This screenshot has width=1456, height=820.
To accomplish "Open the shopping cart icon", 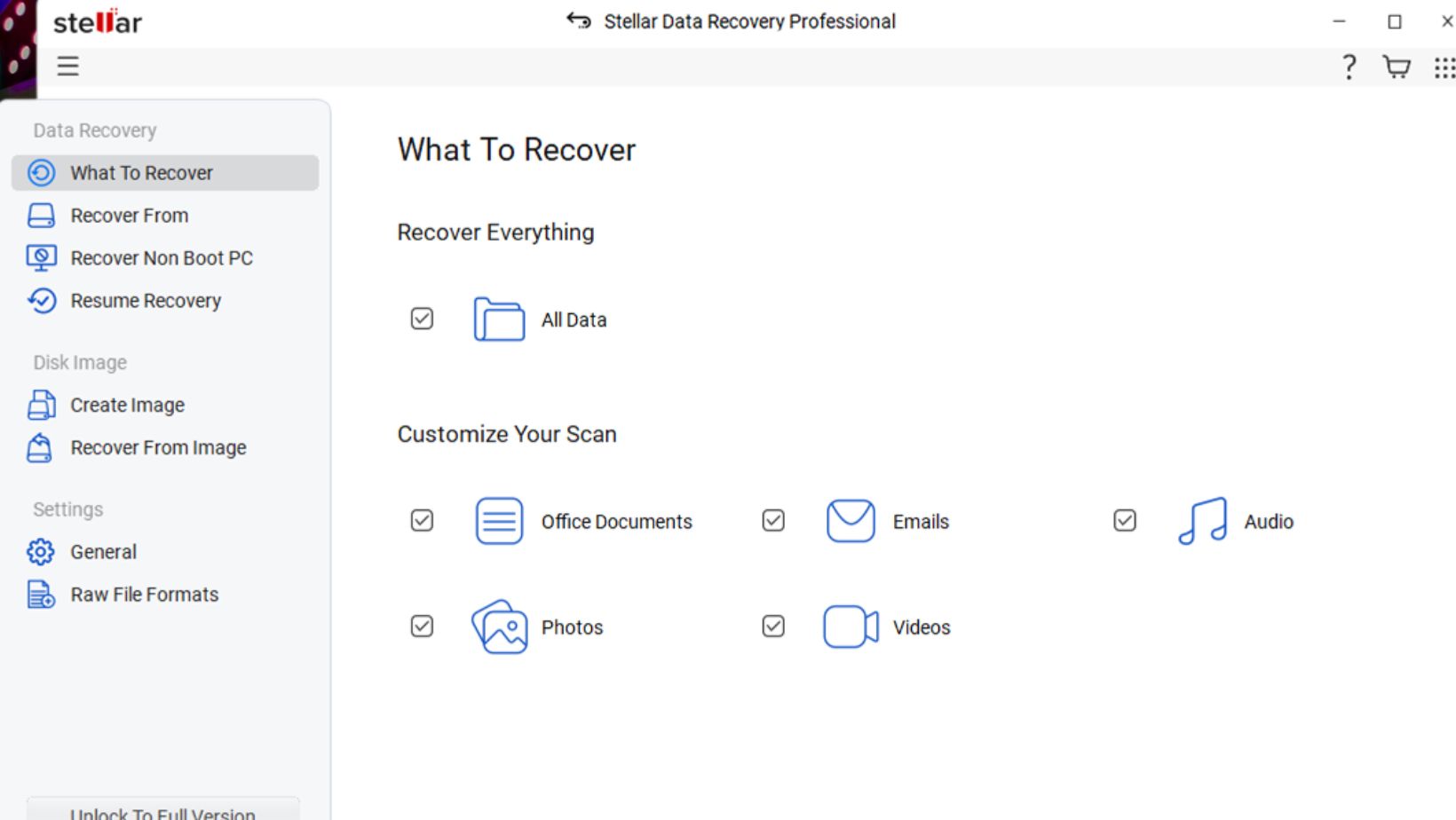I will pos(1397,67).
